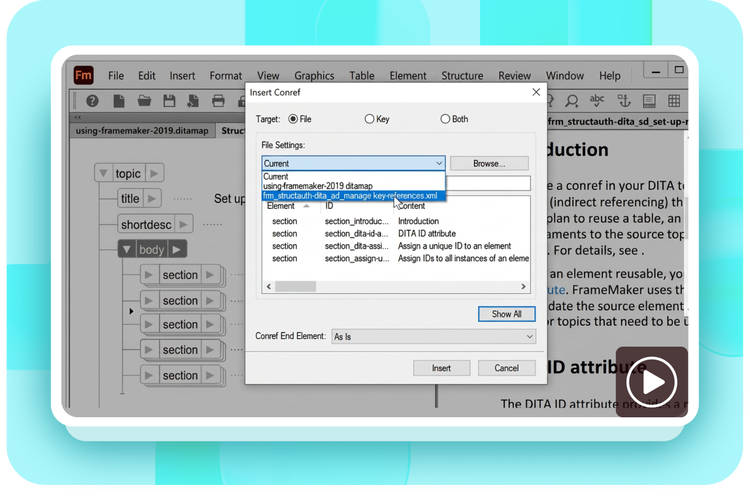Image resolution: width=750 pixels, height=496 pixels.
Task: Expand attributes of the title element
Action: coord(152,198)
